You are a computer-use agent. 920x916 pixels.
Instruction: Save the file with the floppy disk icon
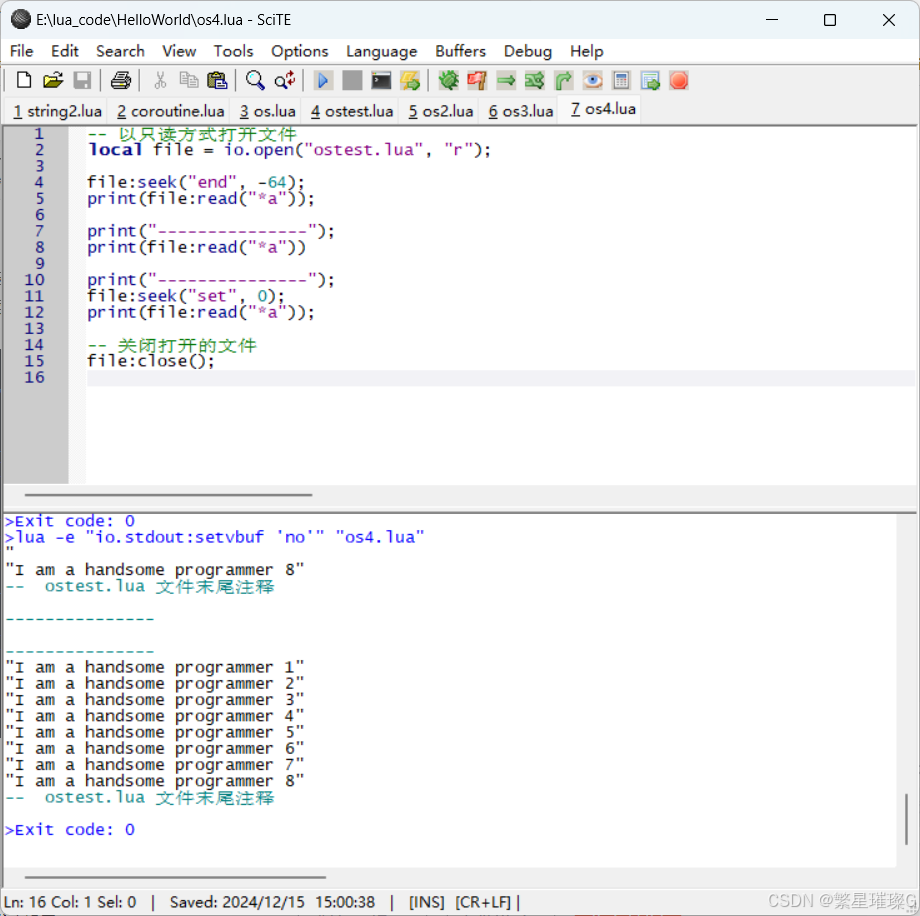82,80
